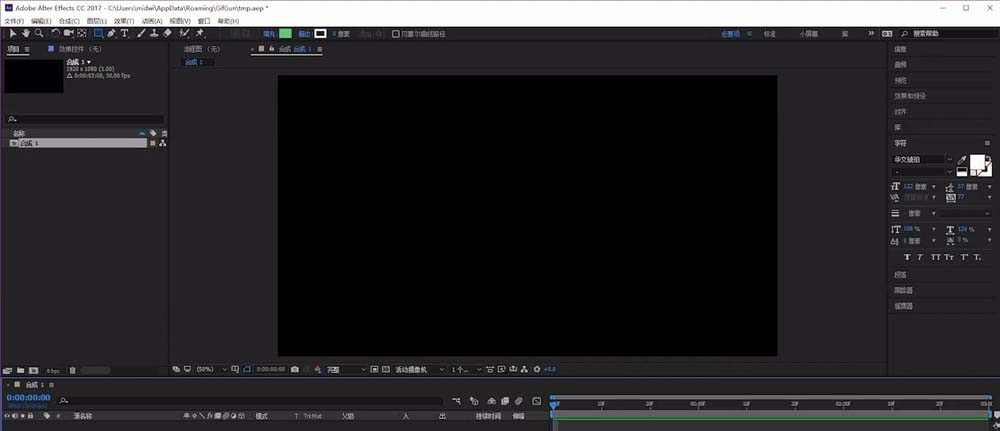Screen dimensions: 1000x431
Task: Open the resolution quality dropdown in viewer
Action: click(347, 369)
